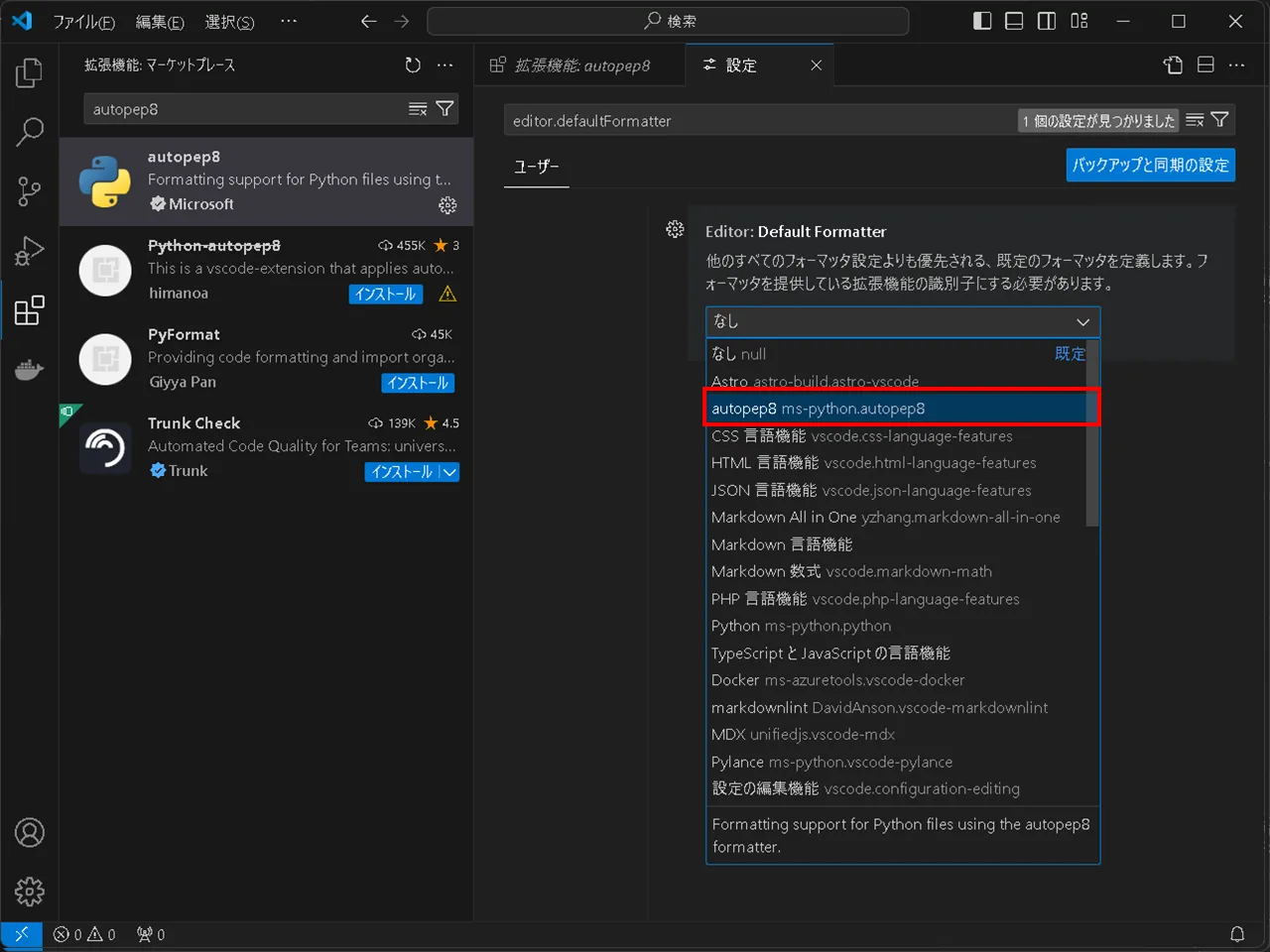The image size is (1270, 952).
Task: Toggle primary side bar layout
Action: pyautogui.click(x=982, y=21)
